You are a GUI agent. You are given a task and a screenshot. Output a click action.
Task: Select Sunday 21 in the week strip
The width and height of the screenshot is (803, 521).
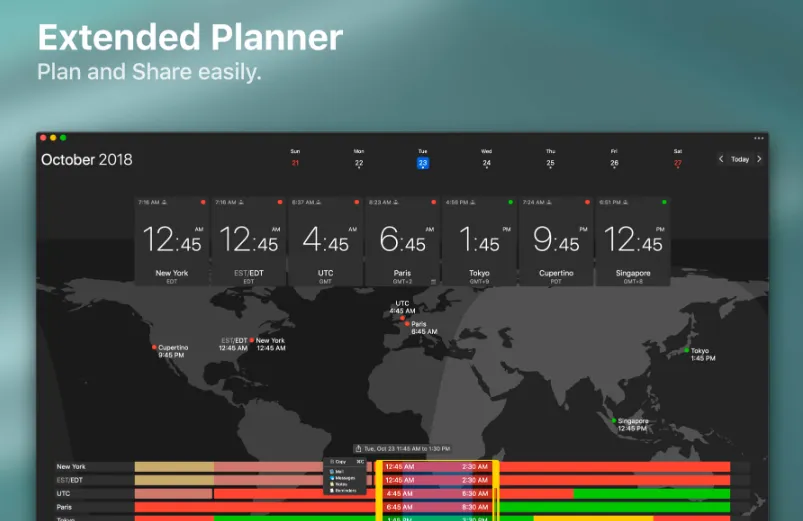(x=295, y=163)
